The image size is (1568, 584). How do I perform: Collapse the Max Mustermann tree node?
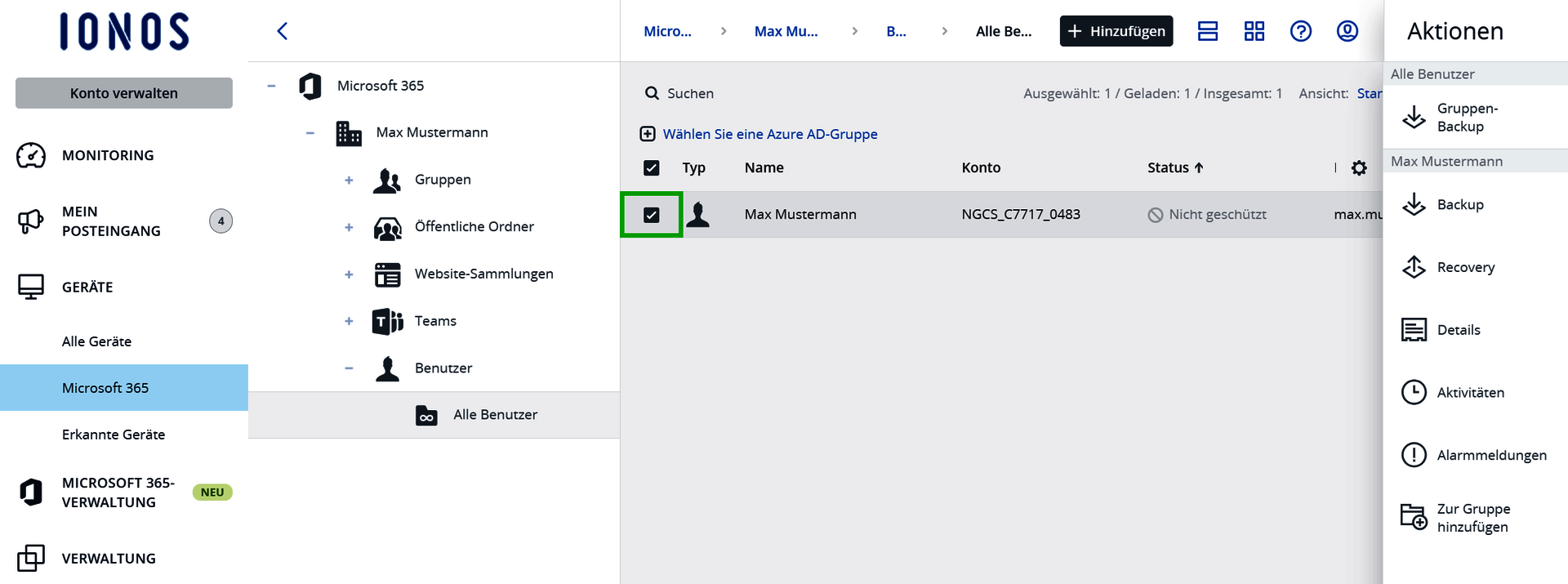[x=310, y=133]
